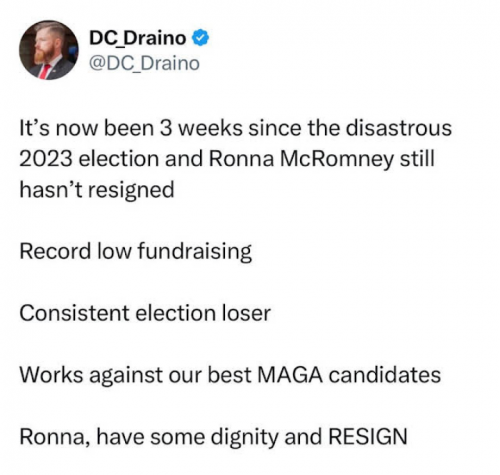Click the word 'MAGA' in the tweet
The height and width of the screenshot is (475, 500).
point(290,375)
